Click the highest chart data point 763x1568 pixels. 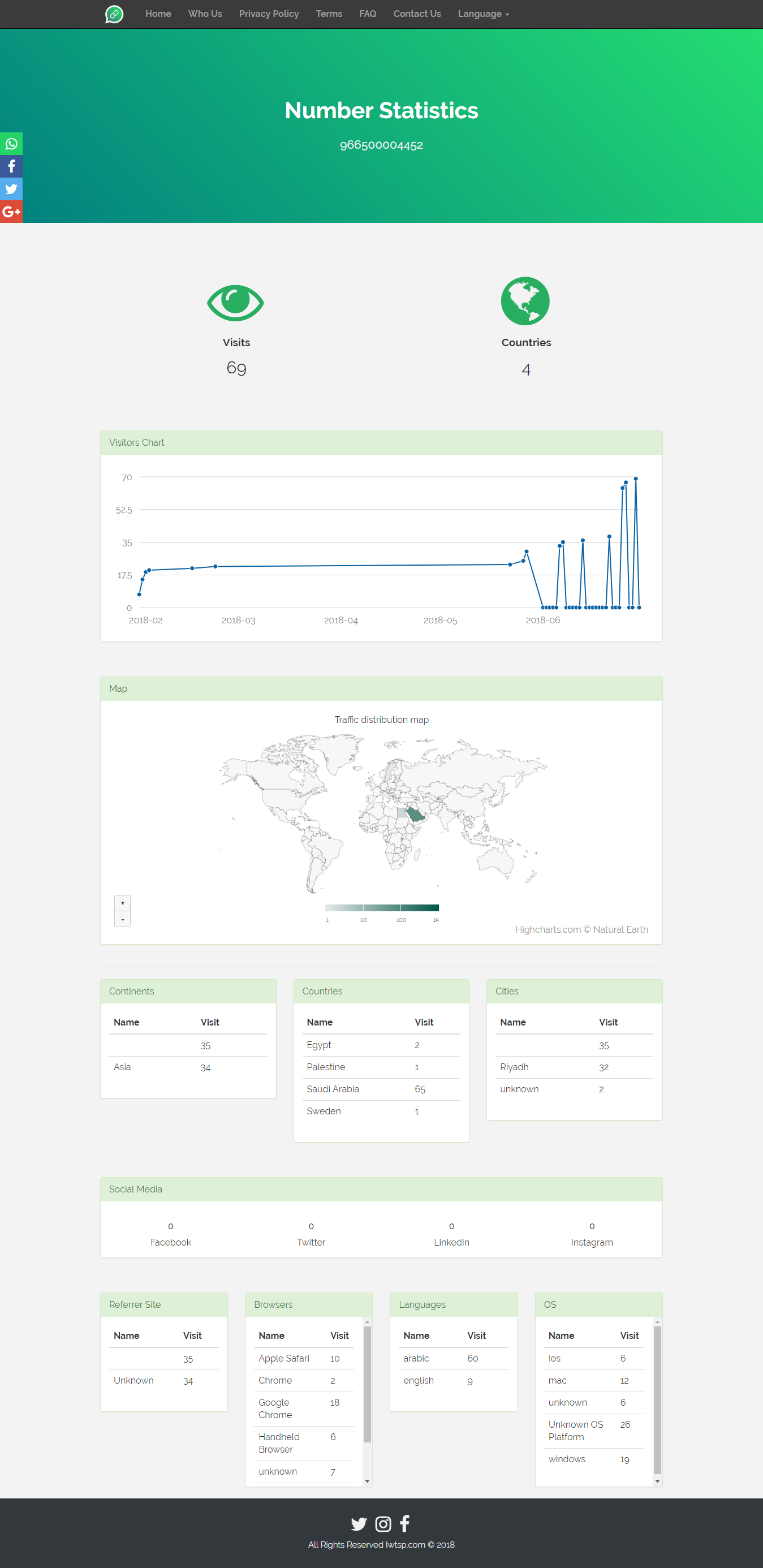[x=635, y=479]
